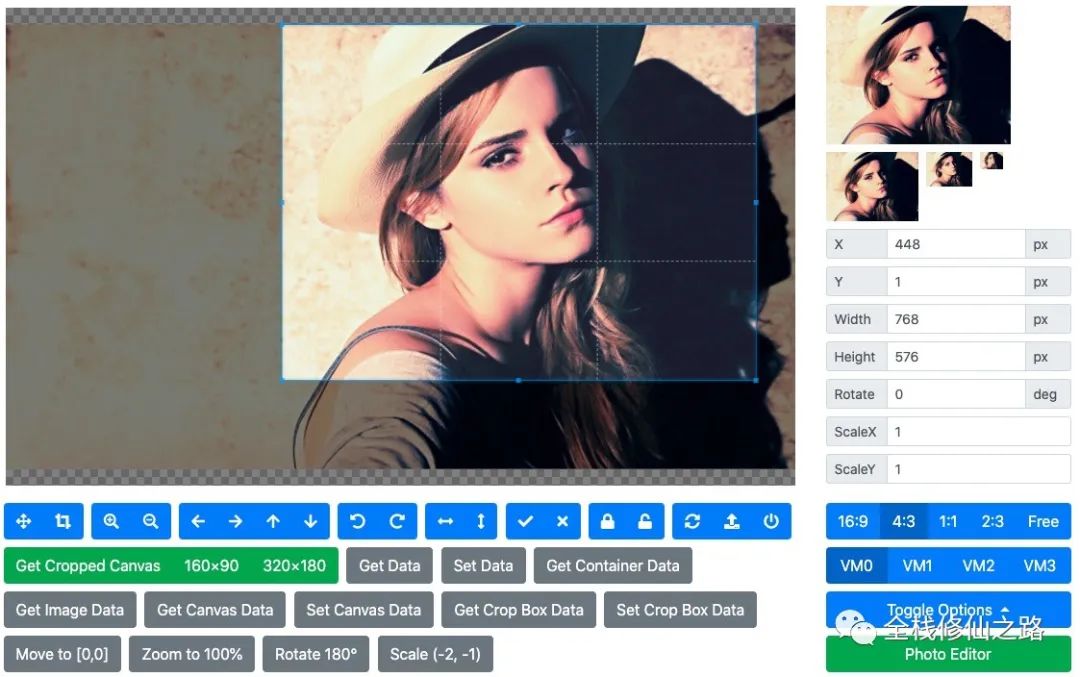
Task: Click Get Crop Box Data button
Action: point(519,610)
